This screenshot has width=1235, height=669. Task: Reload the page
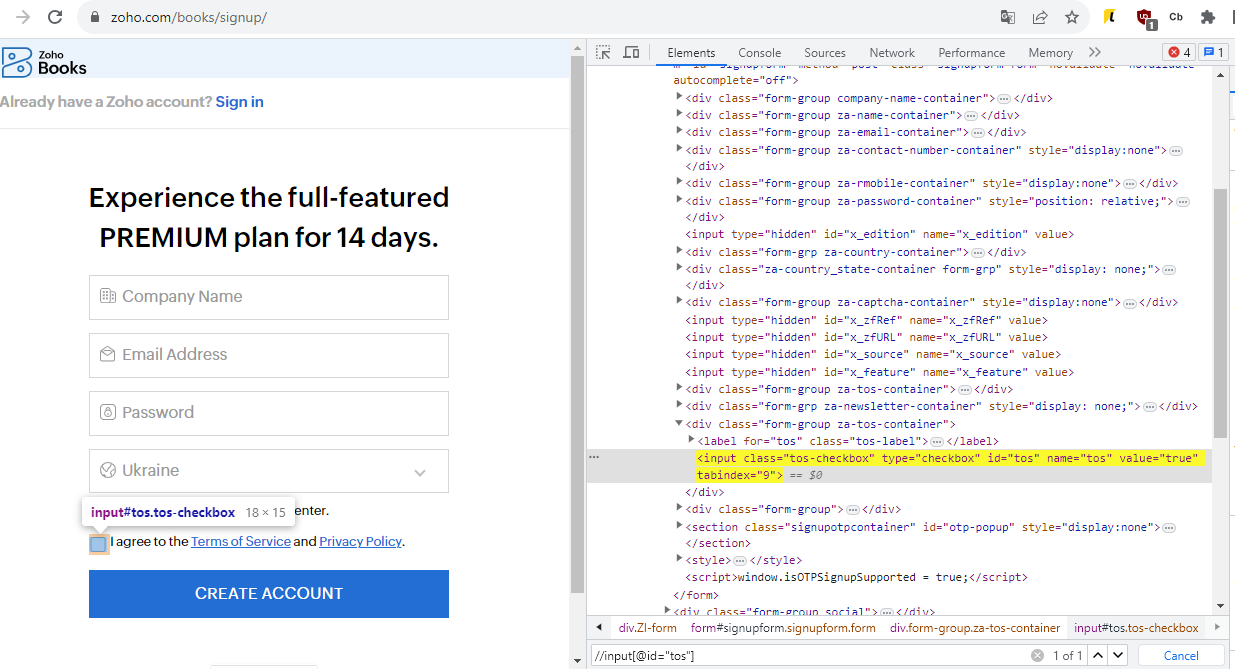coord(55,17)
